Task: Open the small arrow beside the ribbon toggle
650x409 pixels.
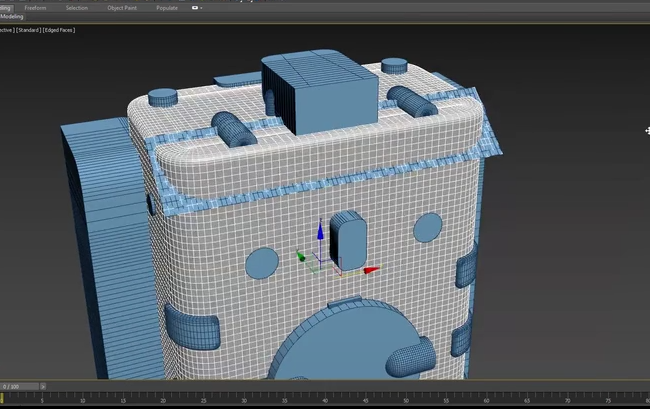Action: click(x=202, y=7)
